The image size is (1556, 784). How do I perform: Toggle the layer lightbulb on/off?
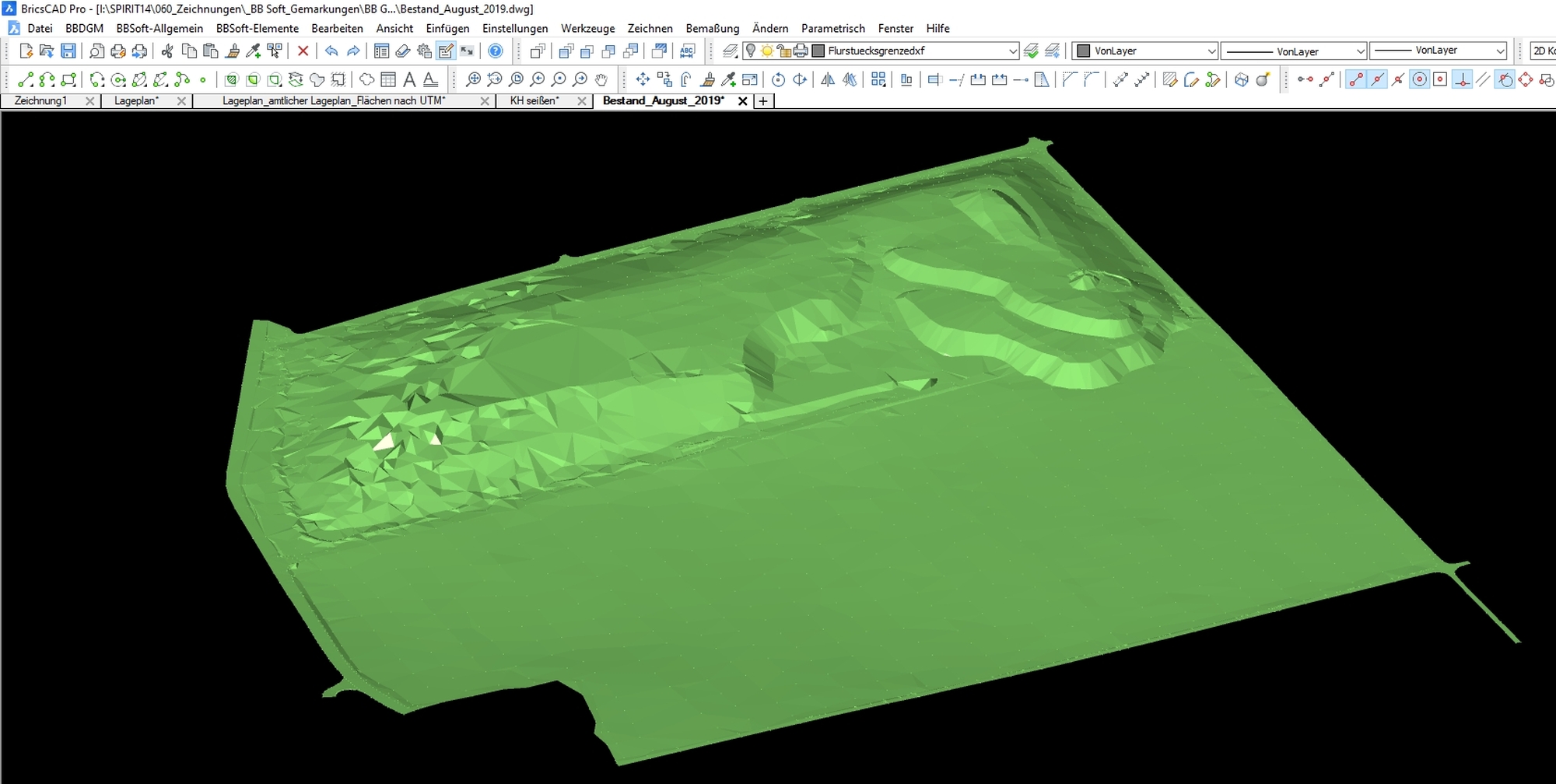pos(750,51)
